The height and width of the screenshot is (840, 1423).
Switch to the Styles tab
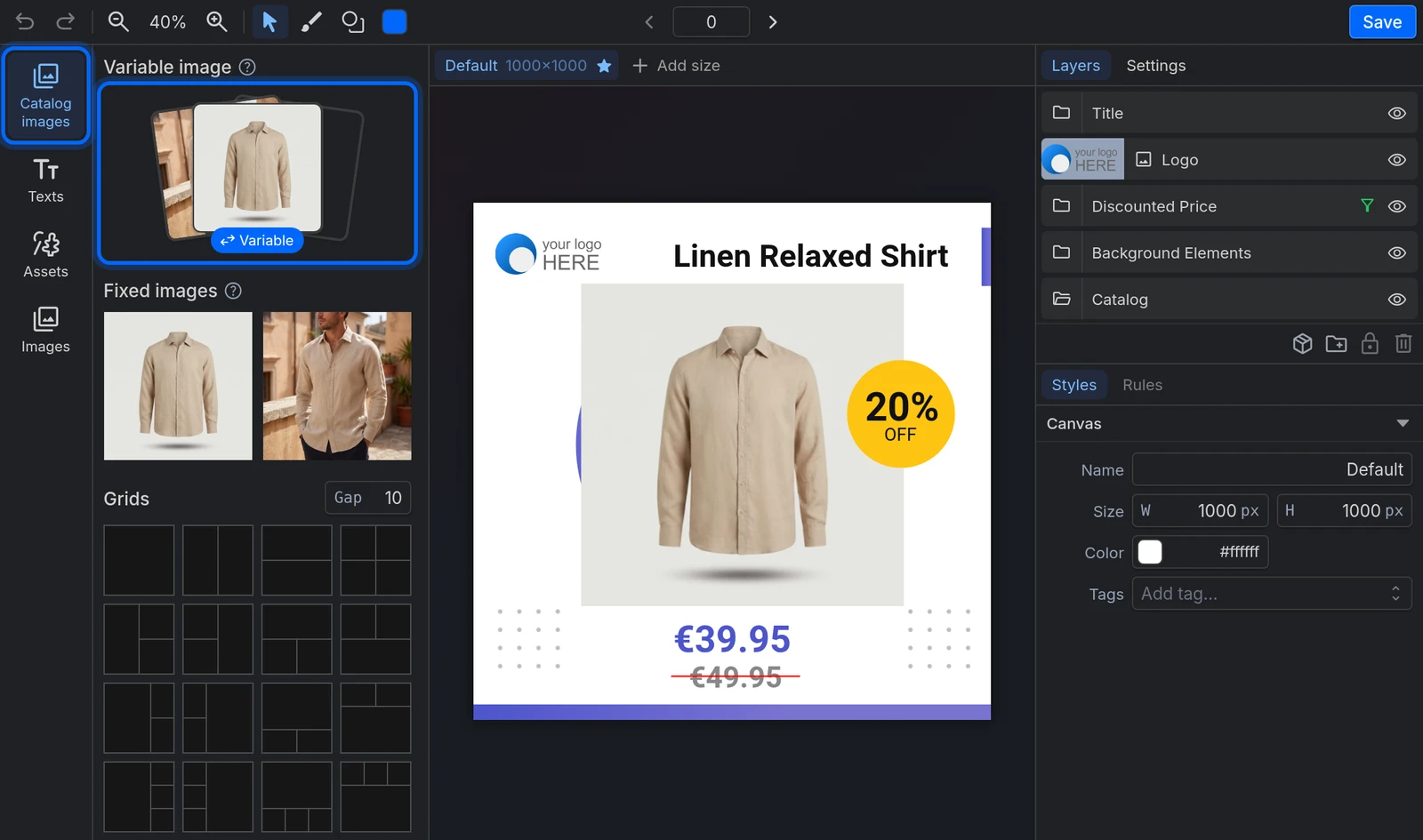(1073, 385)
